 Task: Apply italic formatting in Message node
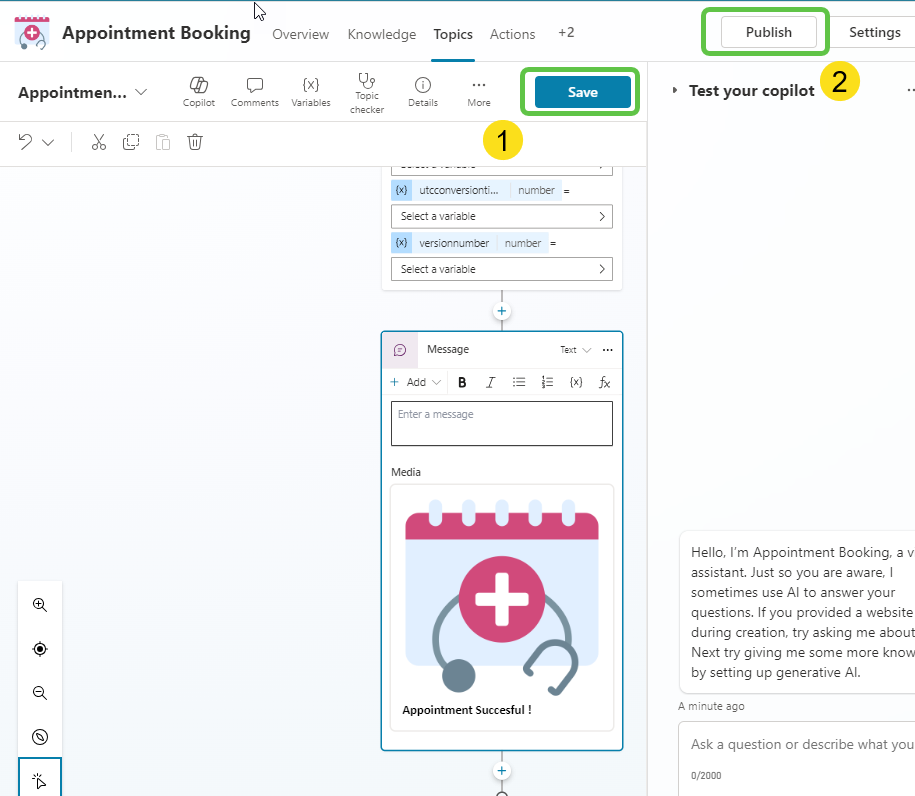click(490, 382)
